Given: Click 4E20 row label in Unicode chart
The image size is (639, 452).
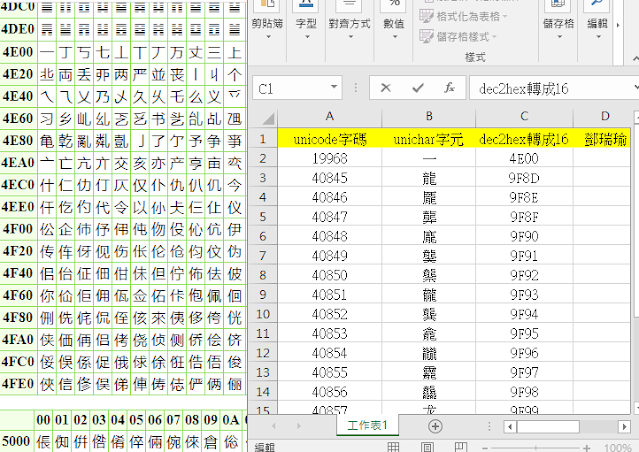Looking at the screenshot, I should (18, 74).
